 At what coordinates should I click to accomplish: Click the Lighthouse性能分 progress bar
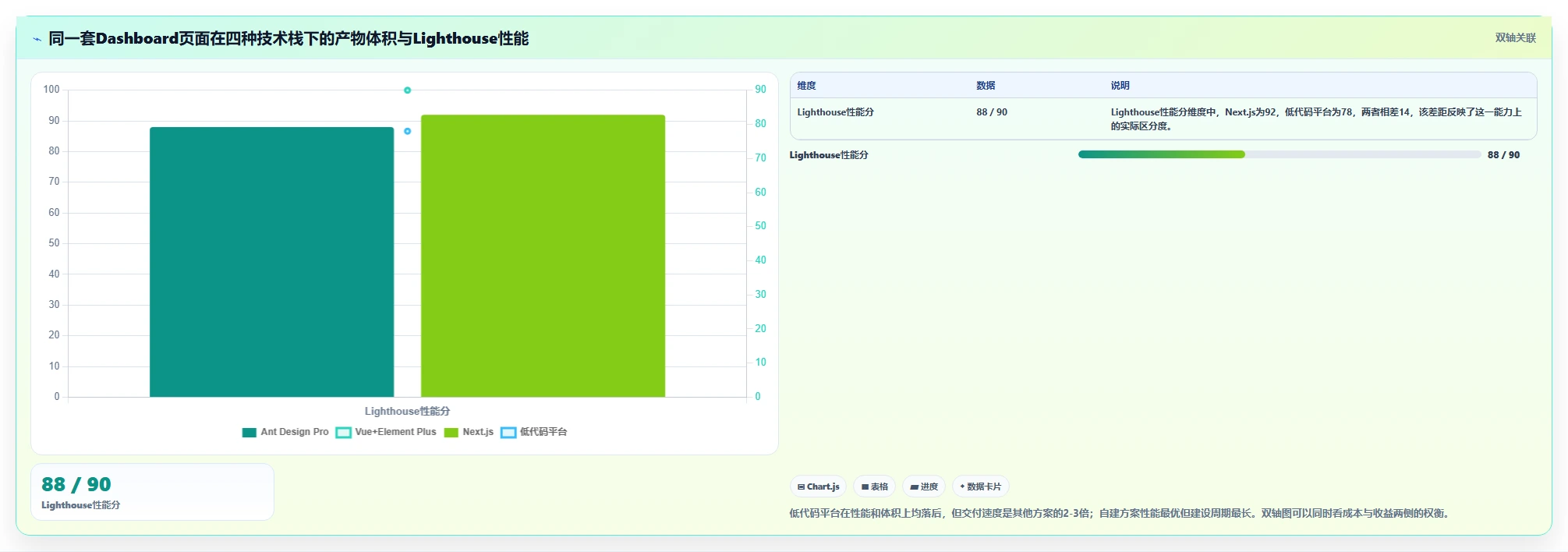1280,154
